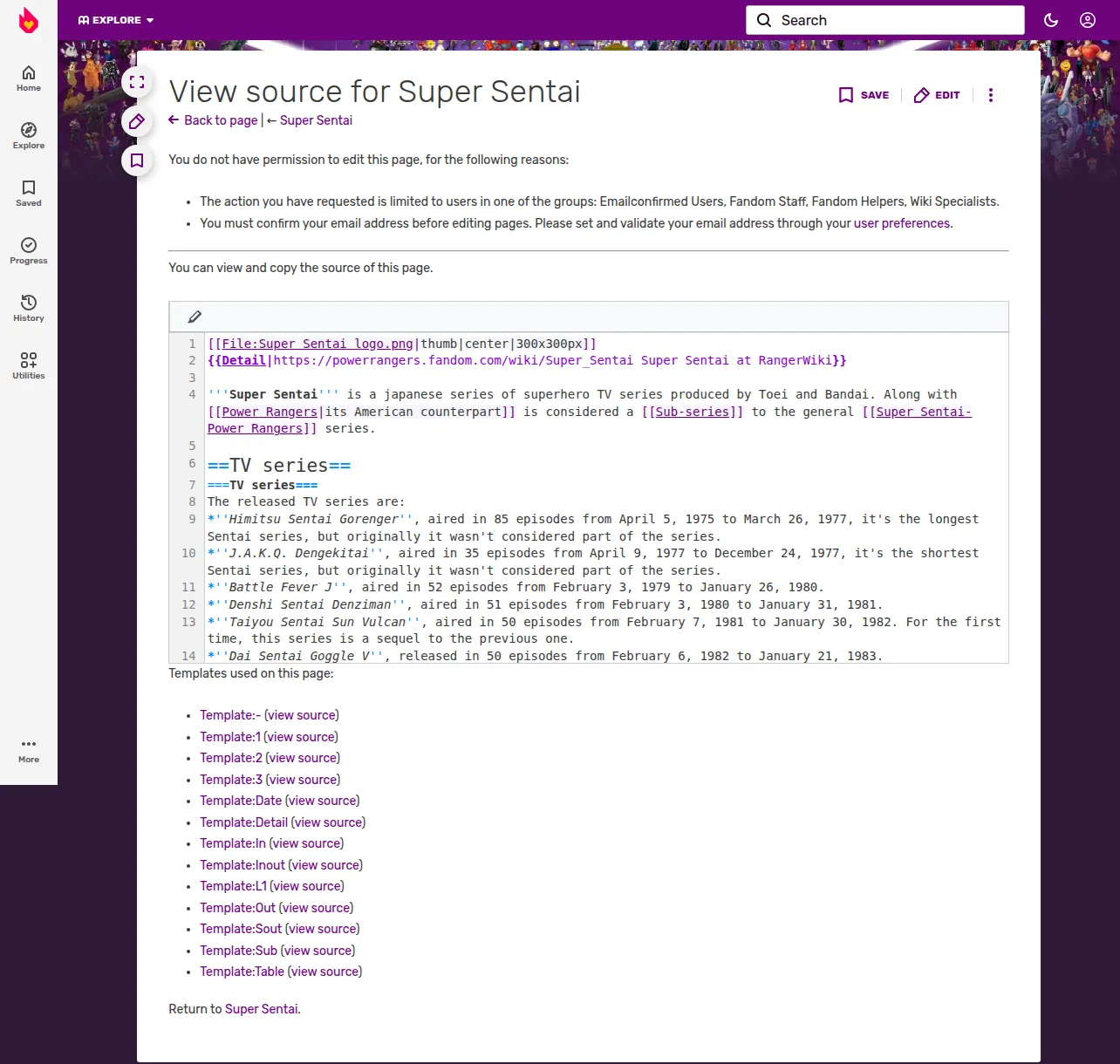Screen dimensions: 1120x1064
Task: Open the Template:Detail link
Action: (x=243, y=822)
